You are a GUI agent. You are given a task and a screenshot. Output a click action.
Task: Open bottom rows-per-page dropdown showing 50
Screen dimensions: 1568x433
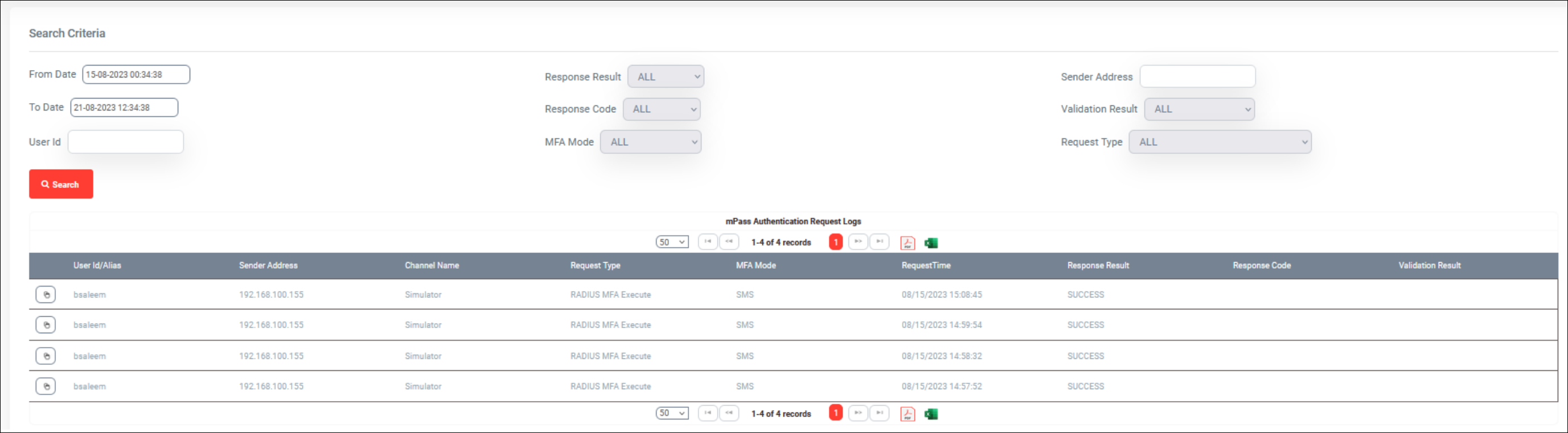point(672,414)
